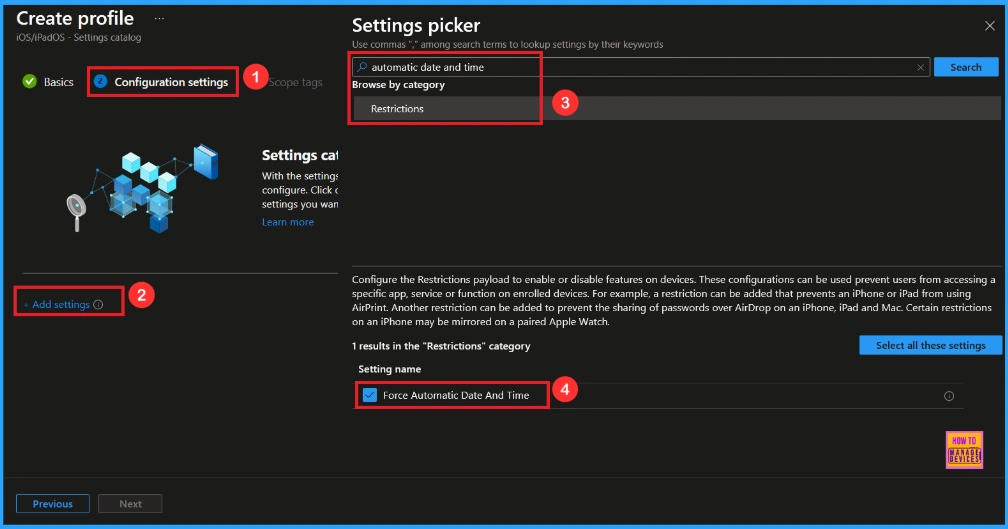
Task: Click the Setting name column header
Action: point(390,369)
